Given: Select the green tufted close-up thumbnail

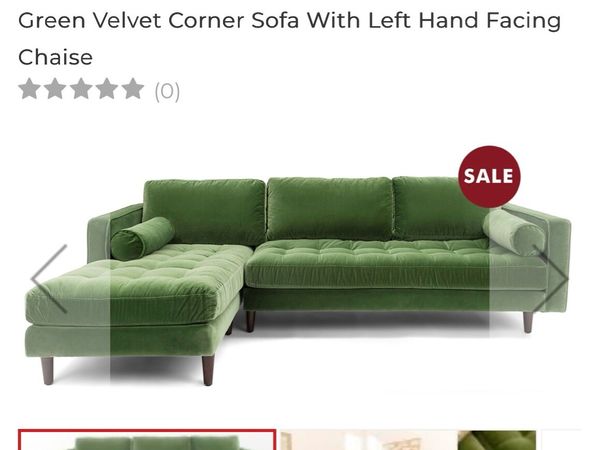Looking at the screenshot, I should (x=497, y=440).
